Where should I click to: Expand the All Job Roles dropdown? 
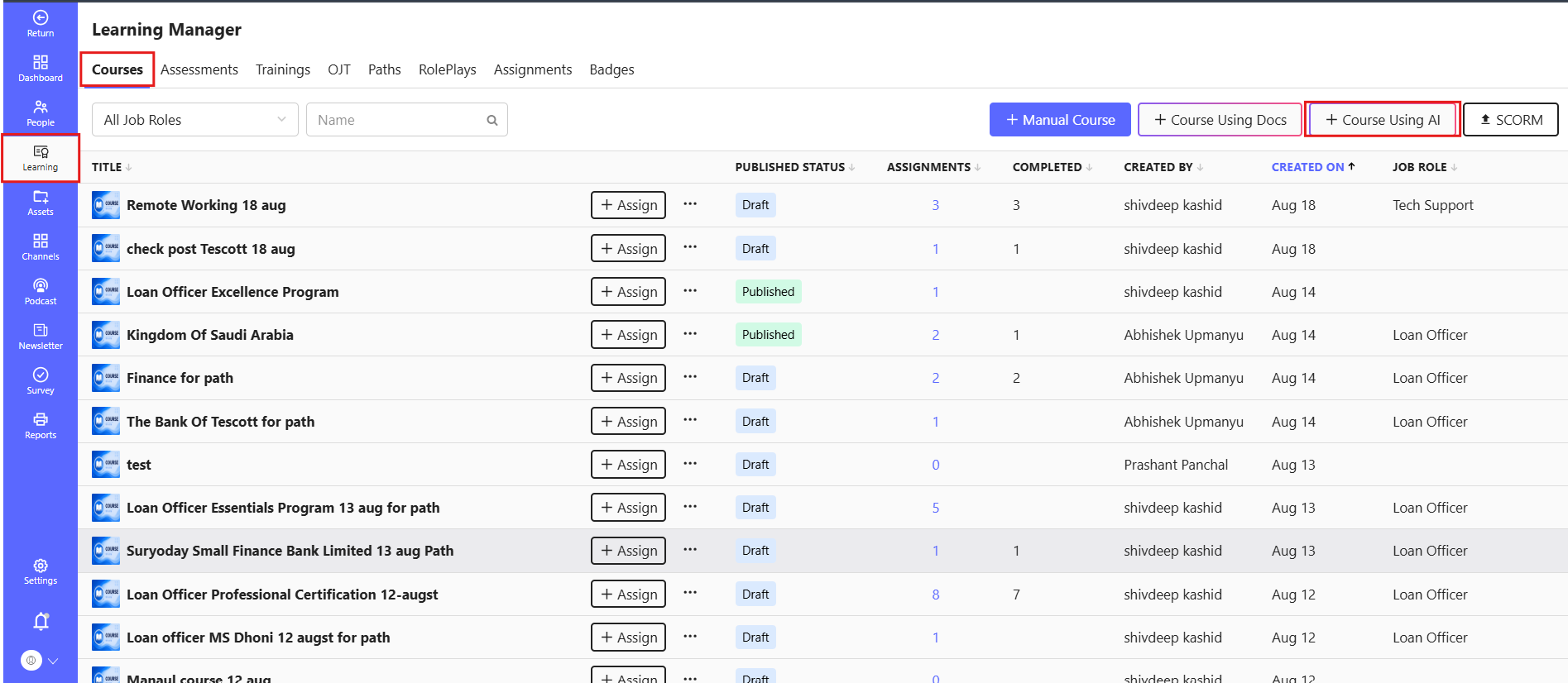coord(194,120)
